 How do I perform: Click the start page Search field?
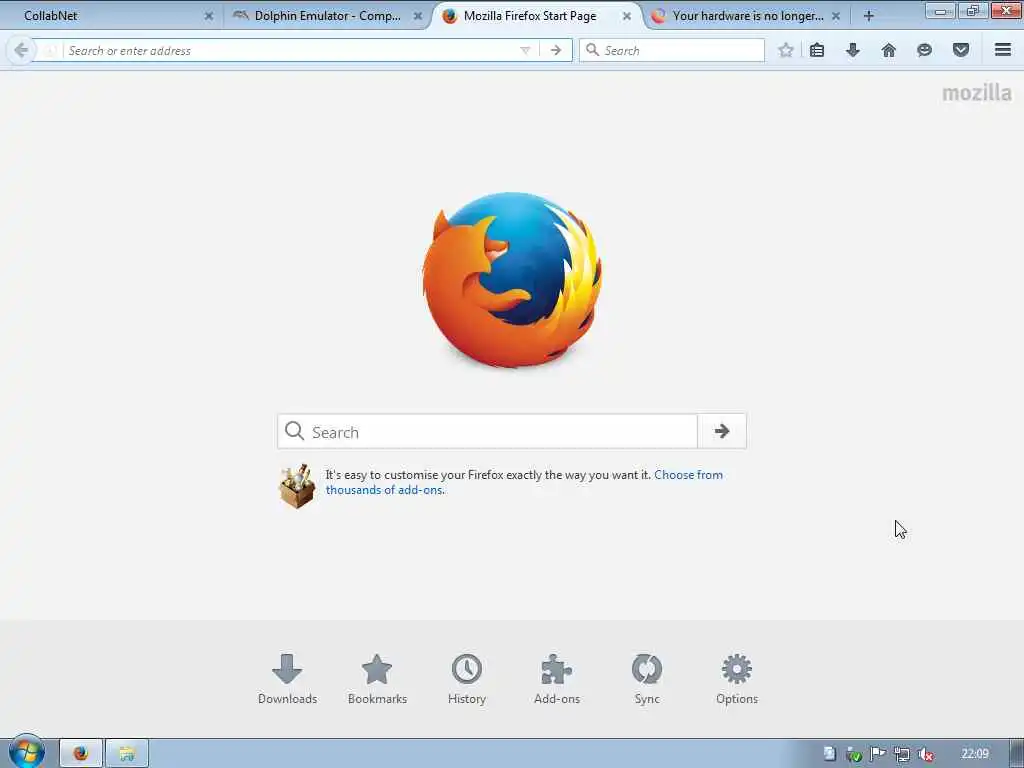coord(487,431)
